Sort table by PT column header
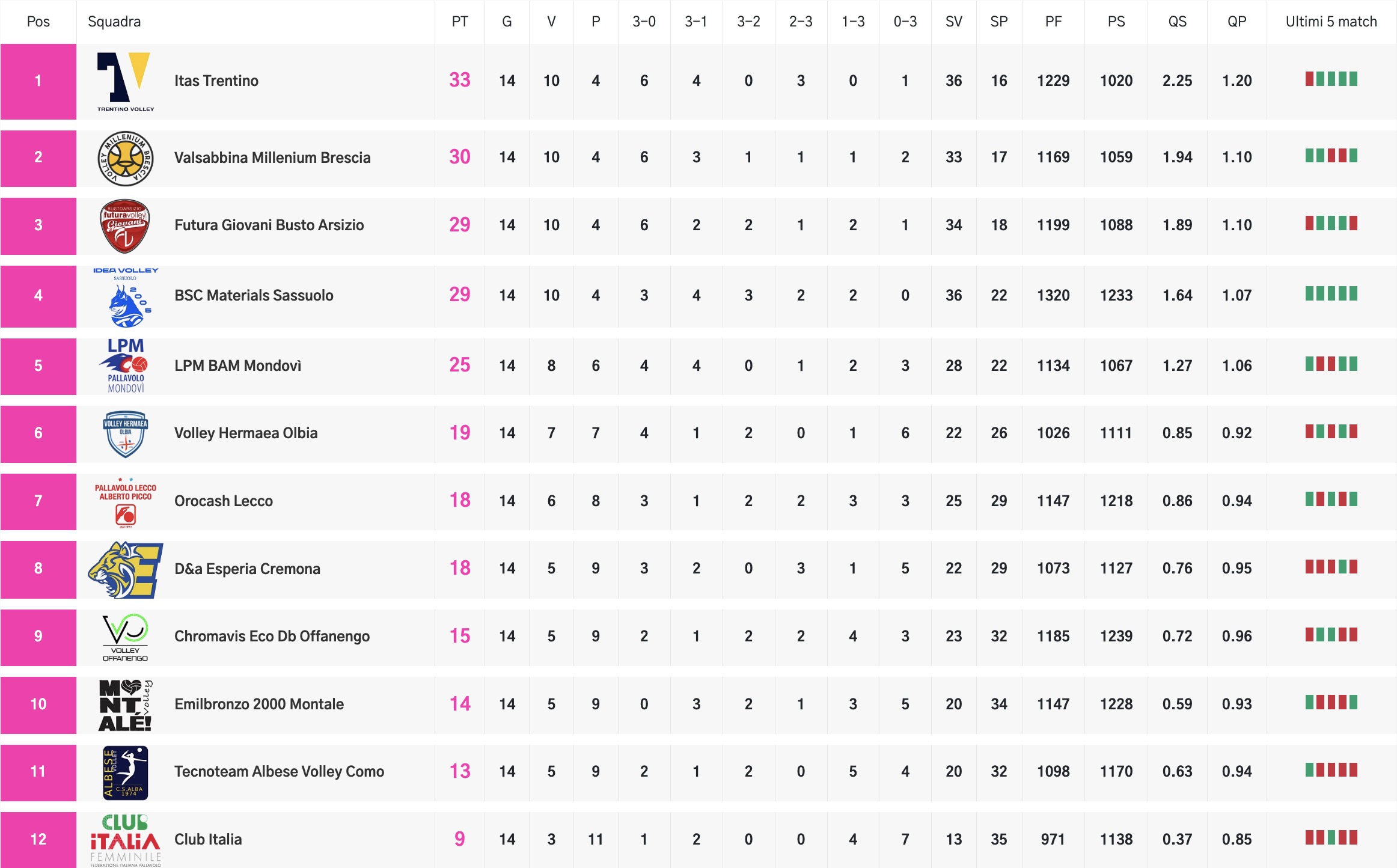Image resolution: width=1397 pixels, height=868 pixels. (459, 22)
